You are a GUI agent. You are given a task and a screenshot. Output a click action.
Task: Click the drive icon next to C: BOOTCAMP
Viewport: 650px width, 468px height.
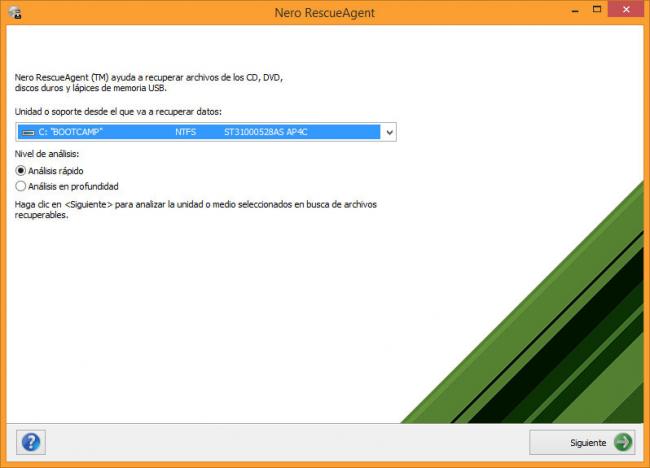pos(29,133)
